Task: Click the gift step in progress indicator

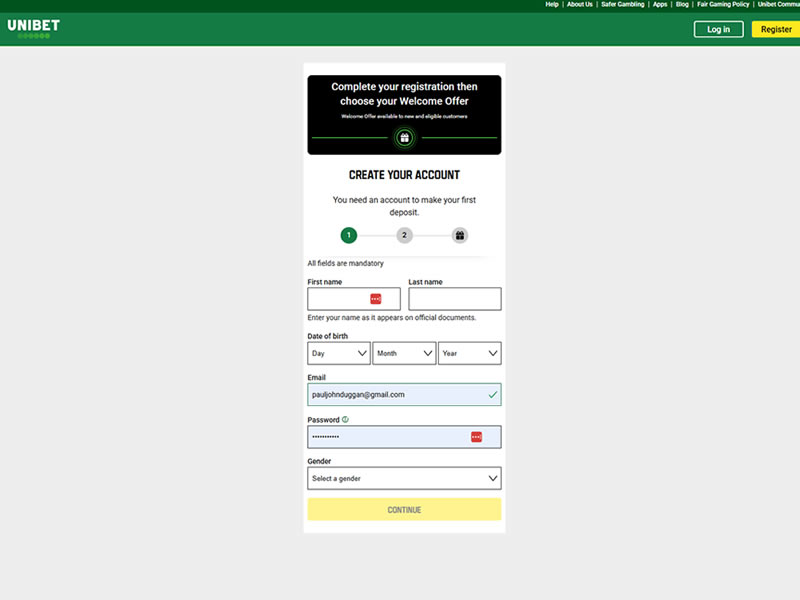Action: point(460,236)
